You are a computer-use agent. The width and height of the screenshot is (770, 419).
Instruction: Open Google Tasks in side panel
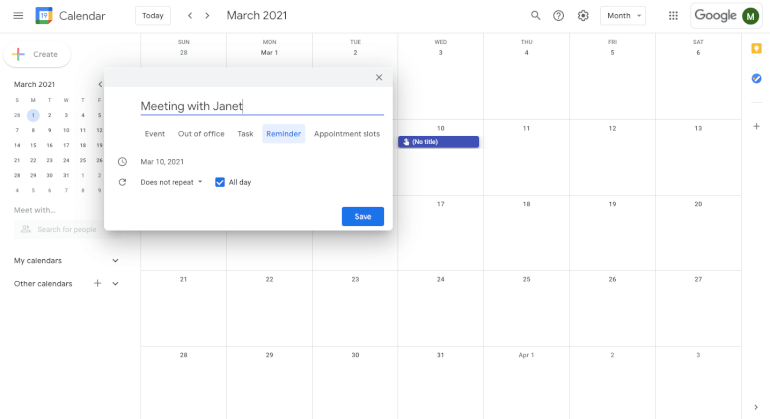[x=756, y=78]
